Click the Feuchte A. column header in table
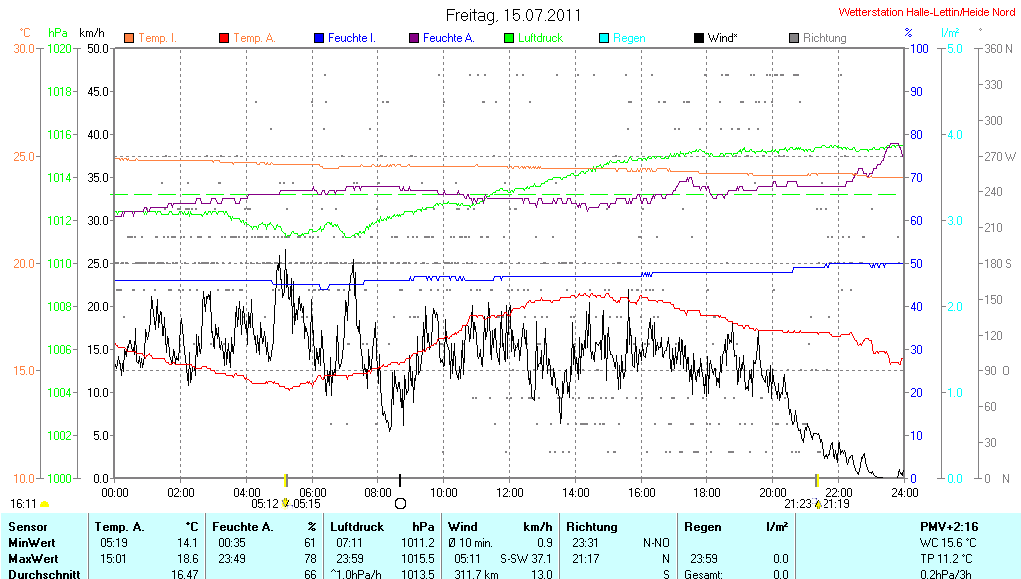The height and width of the screenshot is (579, 1021). click(241, 526)
